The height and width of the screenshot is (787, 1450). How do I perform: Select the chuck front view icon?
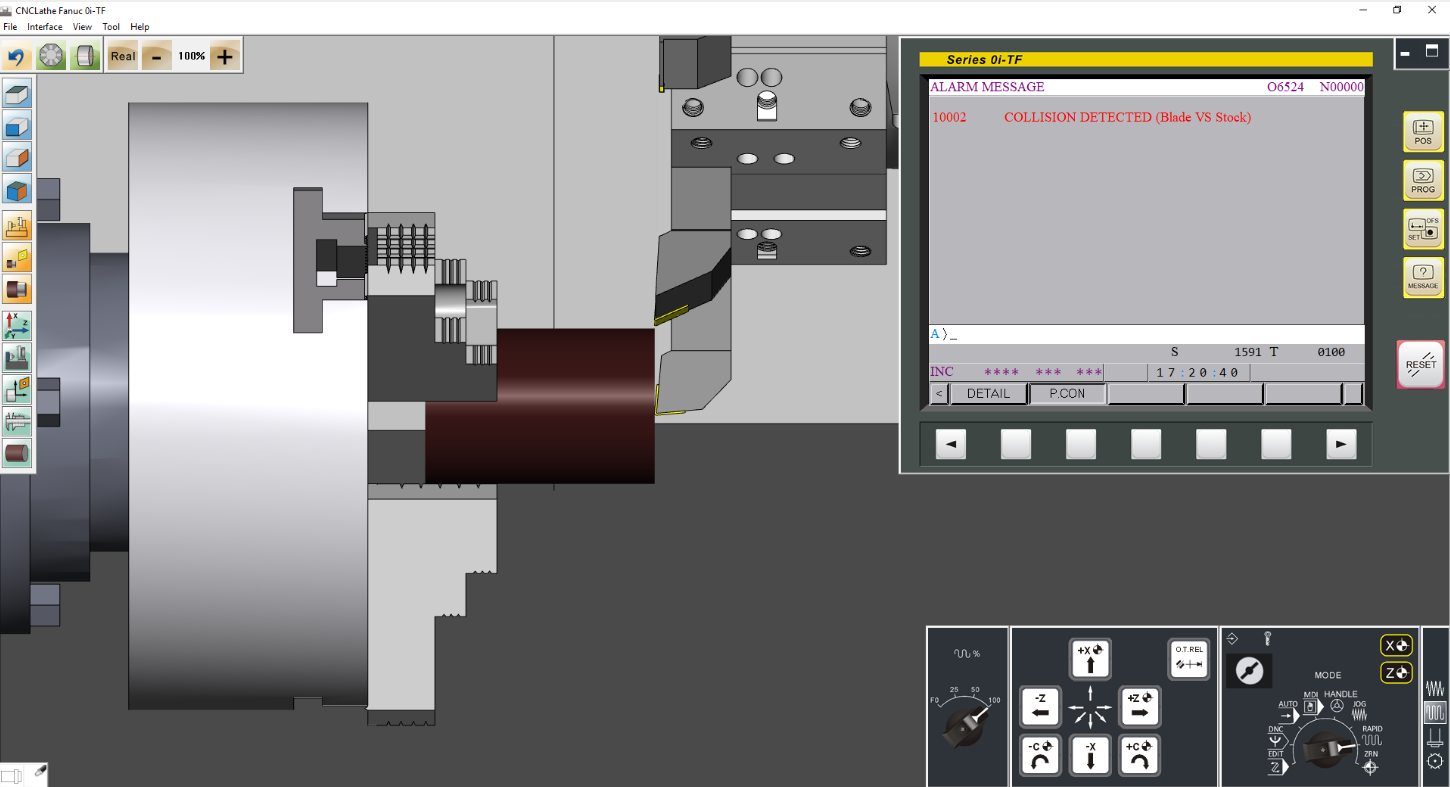click(x=51, y=56)
